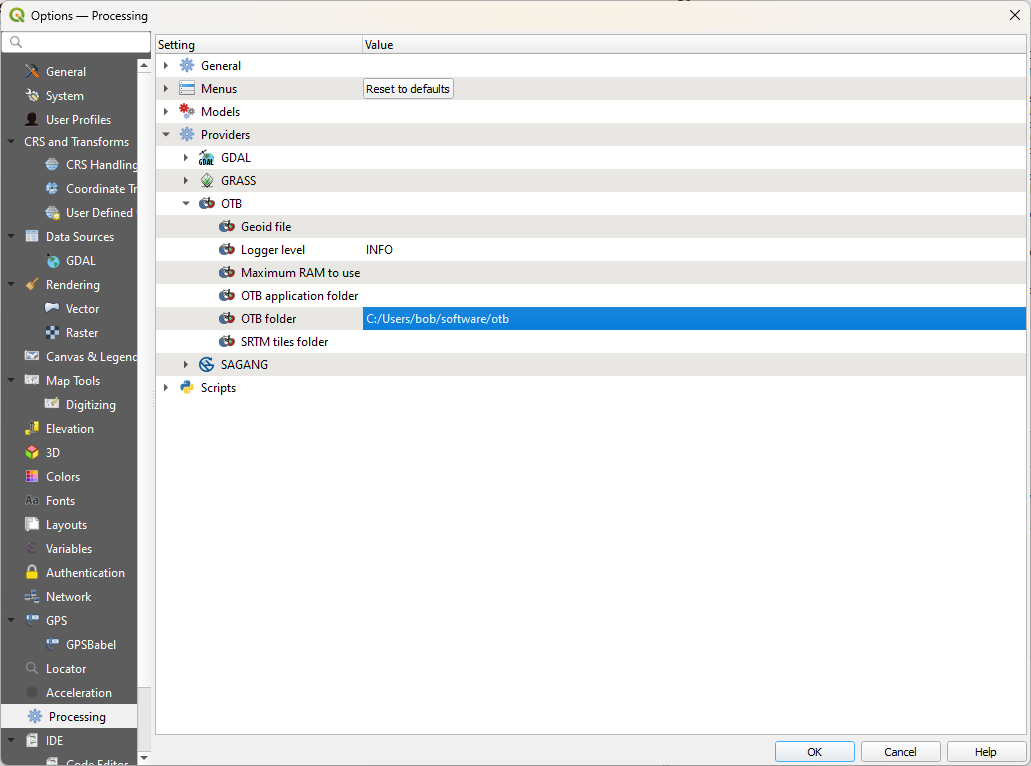Select the Authentication padlock icon in sidebar
The height and width of the screenshot is (766, 1031).
click(x=32, y=573)
